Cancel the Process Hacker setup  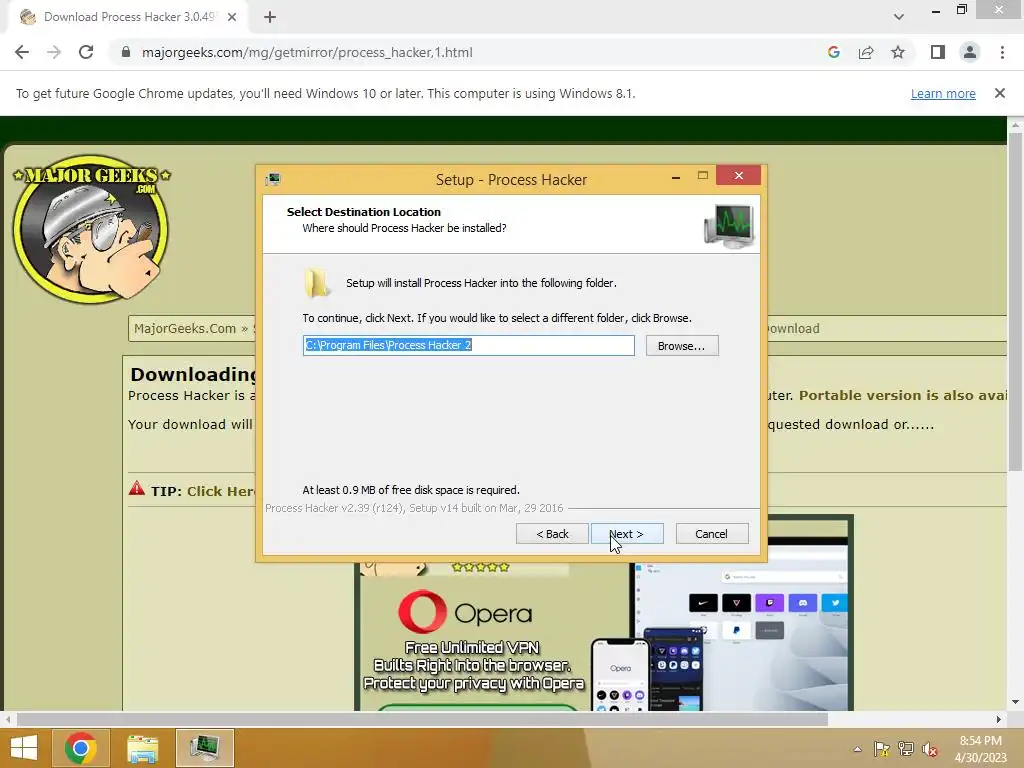click(712, 534)
